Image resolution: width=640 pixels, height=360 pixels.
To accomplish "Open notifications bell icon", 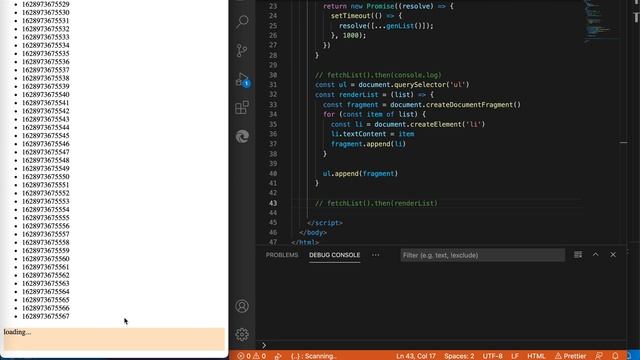I will pos(615,356).
